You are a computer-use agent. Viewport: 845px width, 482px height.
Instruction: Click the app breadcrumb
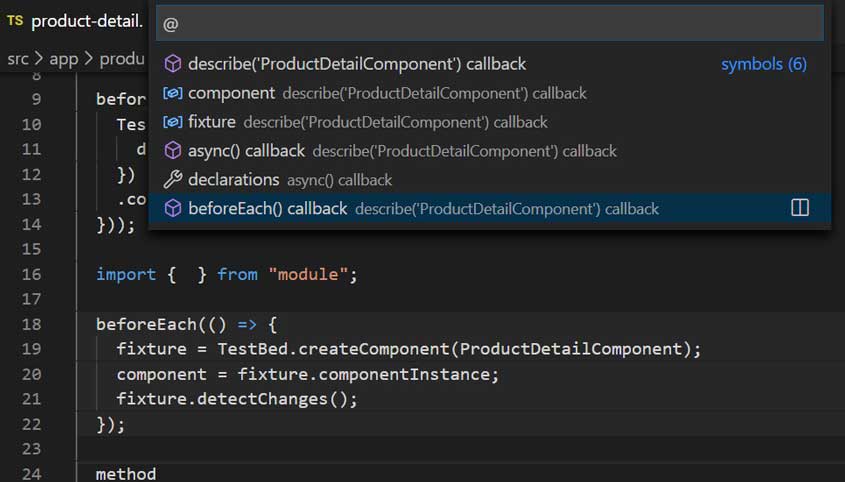(x=64, y=59)
